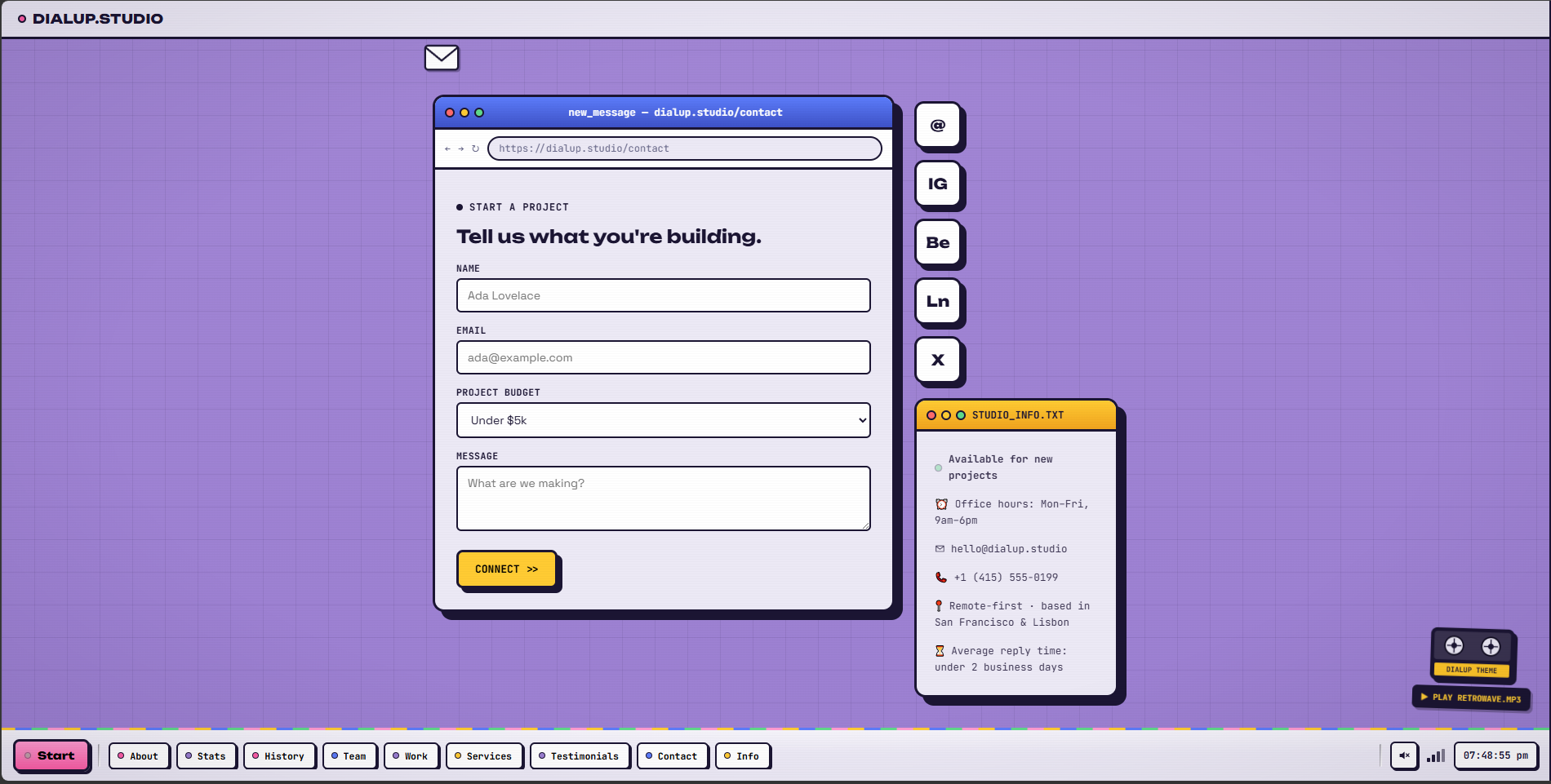The width and height of the screenshot is (1551, 784).
Task: Open the Testimonials taskbar item
Action: (x=580, y=756)
